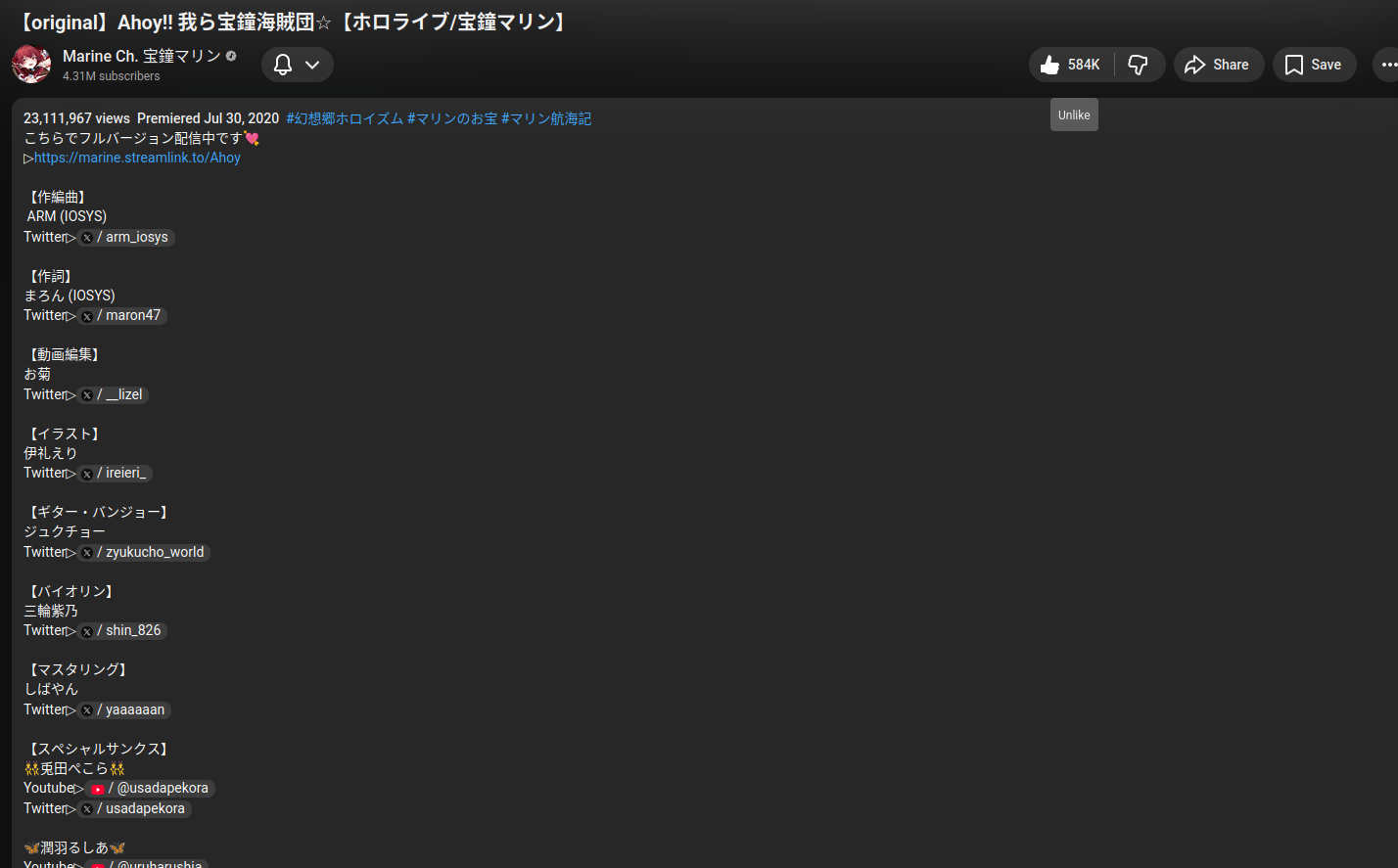Screen dimensions: 1398x868
Task: Click the 兎田ぺこら name
Action: pyautogui.click(x=74, y=768)
